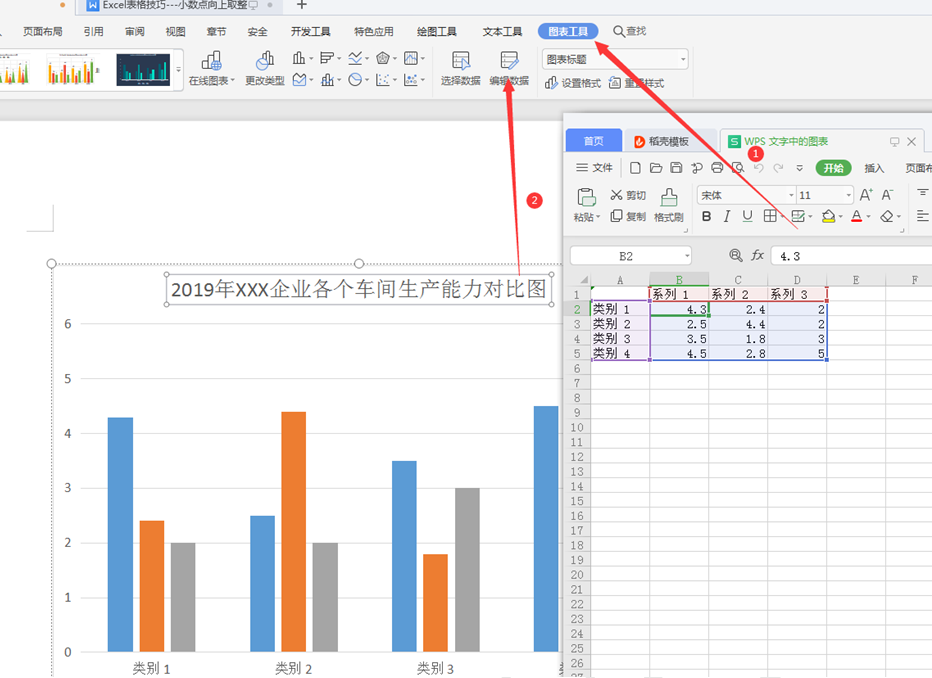Open the 图表标题 chart element dropdown
This screenshot has width=932, height=678.
[x=682, y=60]
